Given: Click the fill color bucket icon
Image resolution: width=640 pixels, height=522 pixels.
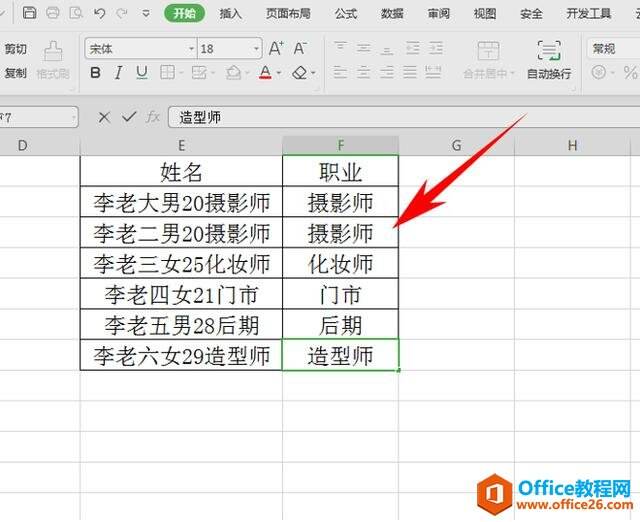Looking at the screenshot, I should click(233, 73).
